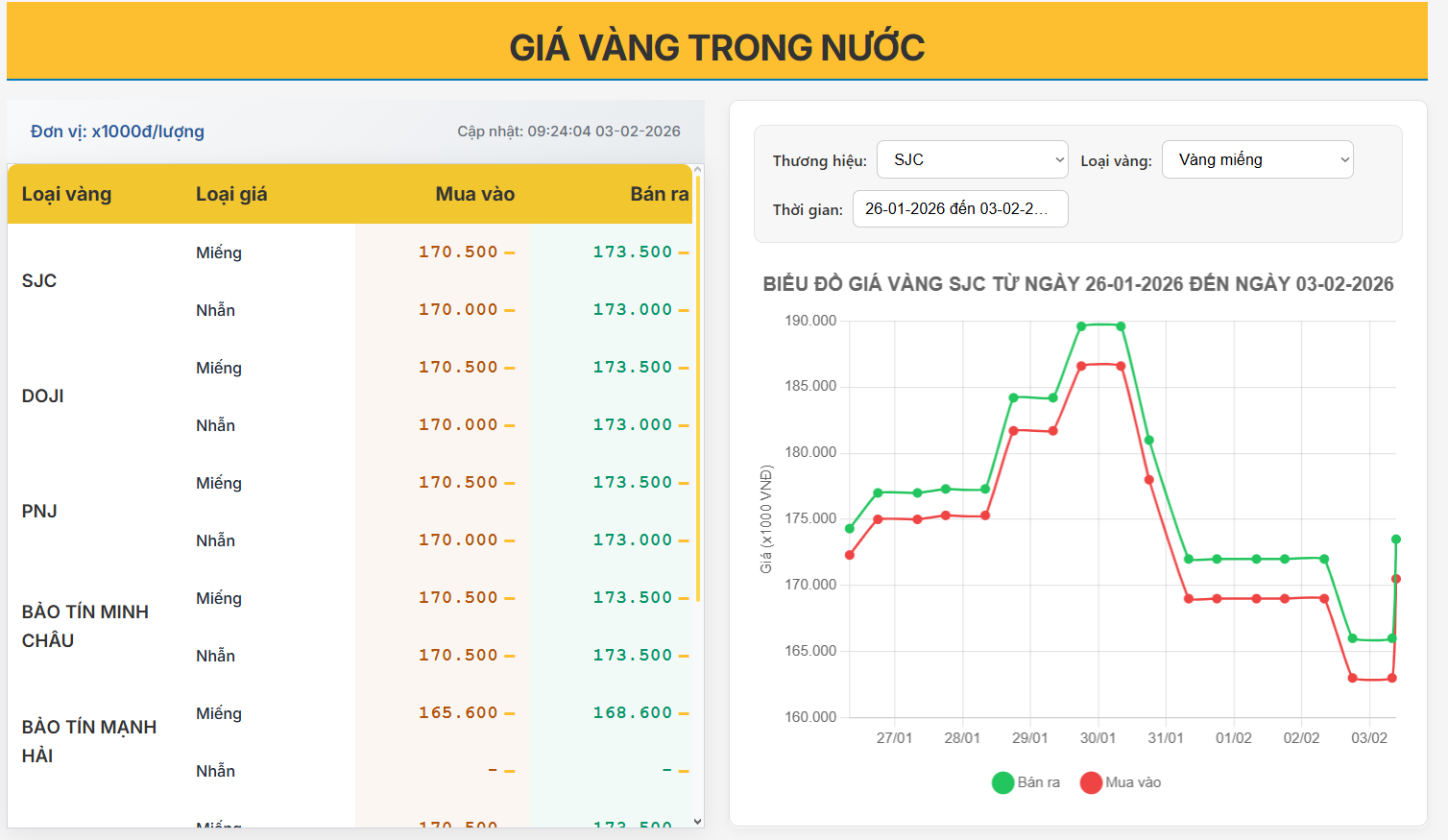Viewport: 1448px width, 840px height.
Task: Click the DOJI Miếng price type cell
Action: 219,368
